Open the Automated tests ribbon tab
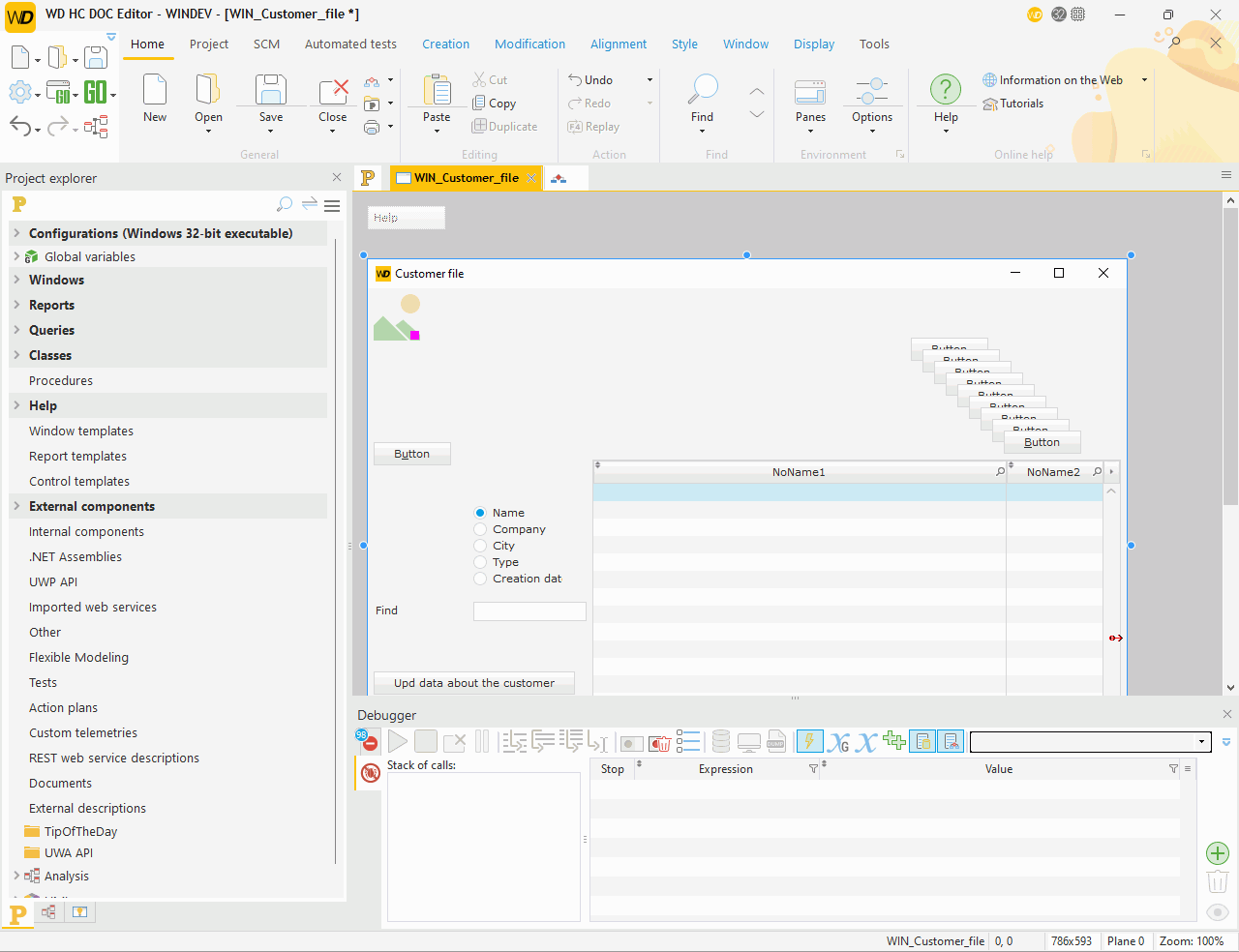Image resolution: width=1239 pixels, height=952 pixels. pyautogui.click(x=350, y=45)
